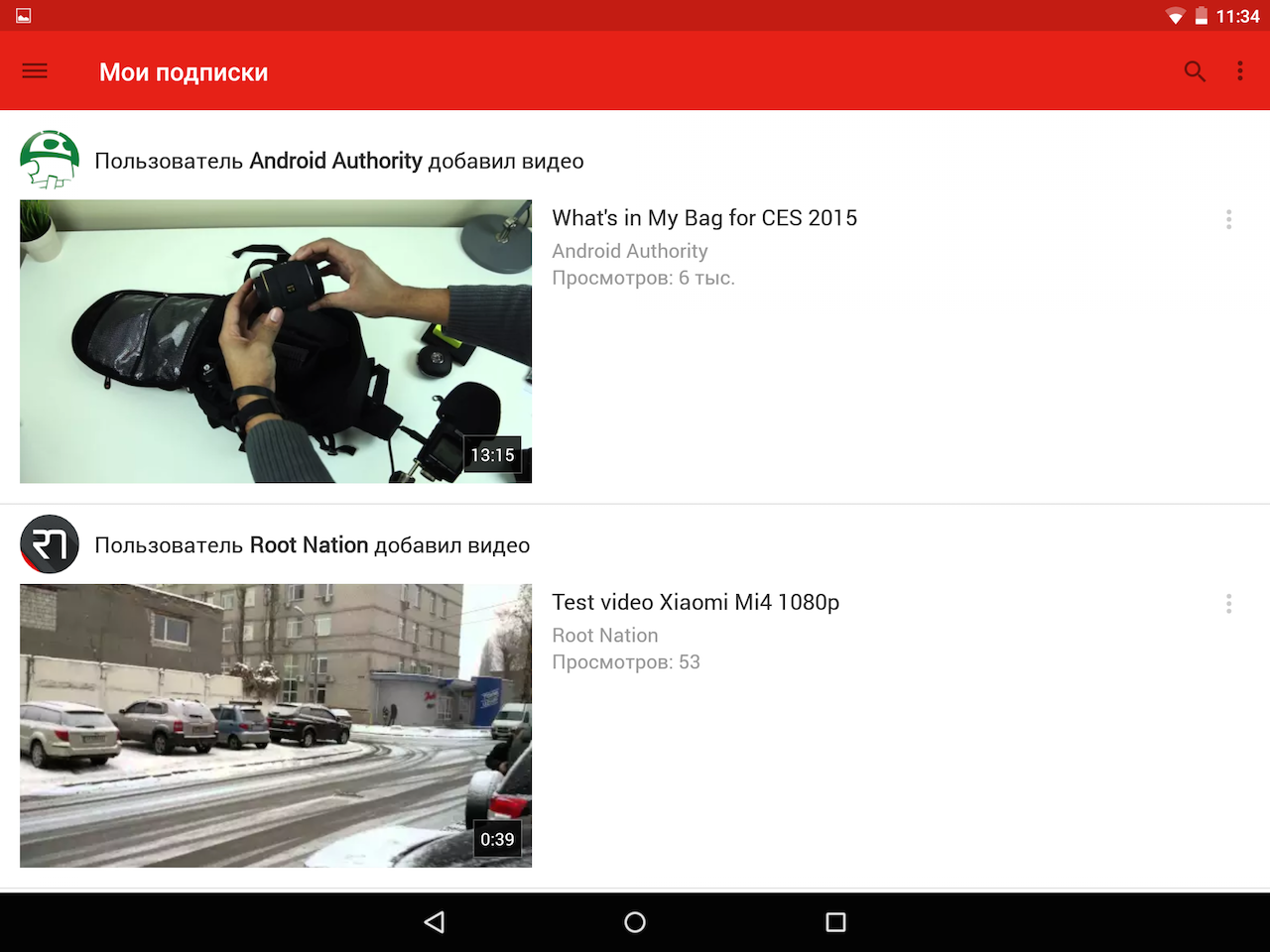
Task: Play the CES 2015 bag video thumbnail
Action: point(276,341)
